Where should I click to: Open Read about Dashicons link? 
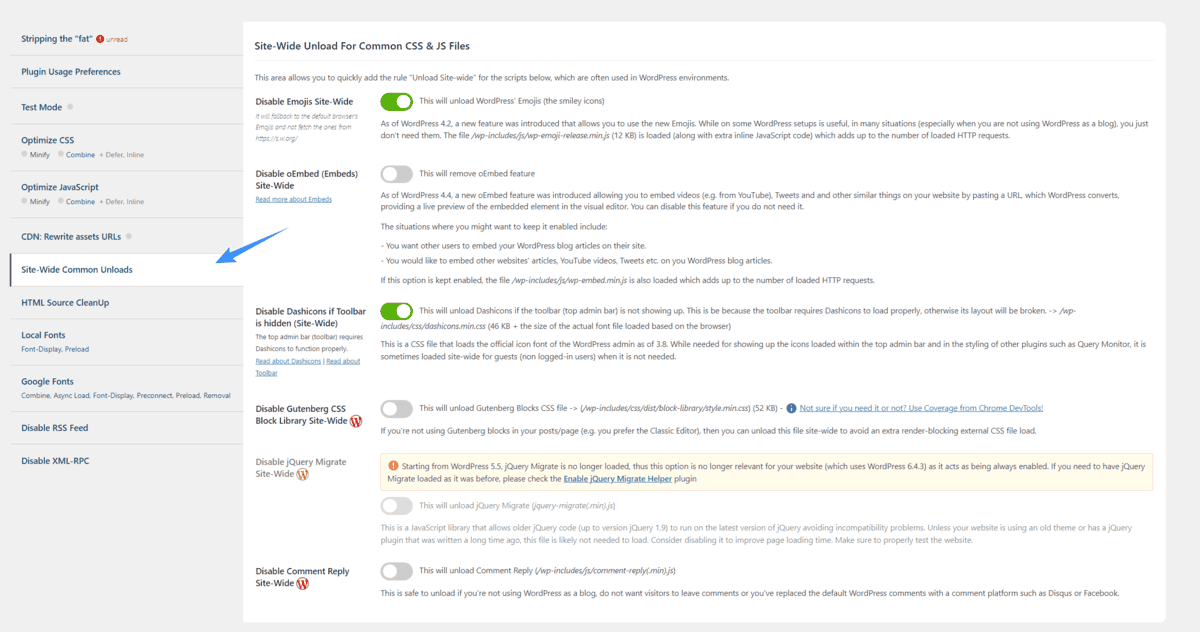[x=289, y=361]
